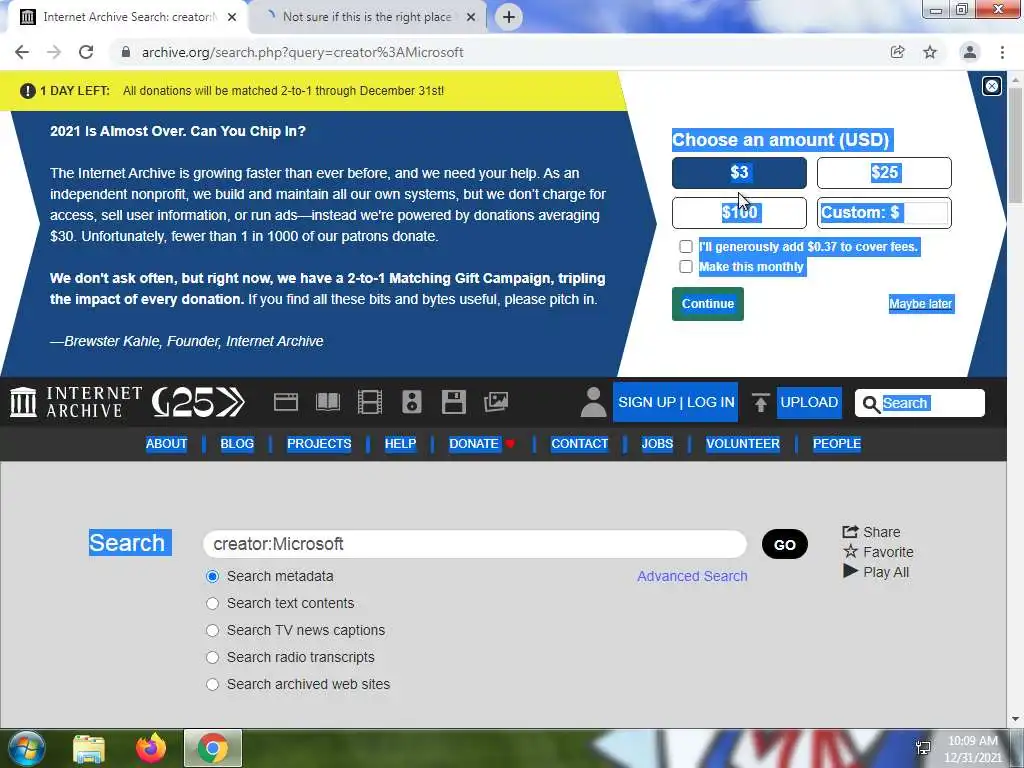Click the top navigation Search box
The height and width of the screenshot is (768, 1024).
[x=920, y=404]
